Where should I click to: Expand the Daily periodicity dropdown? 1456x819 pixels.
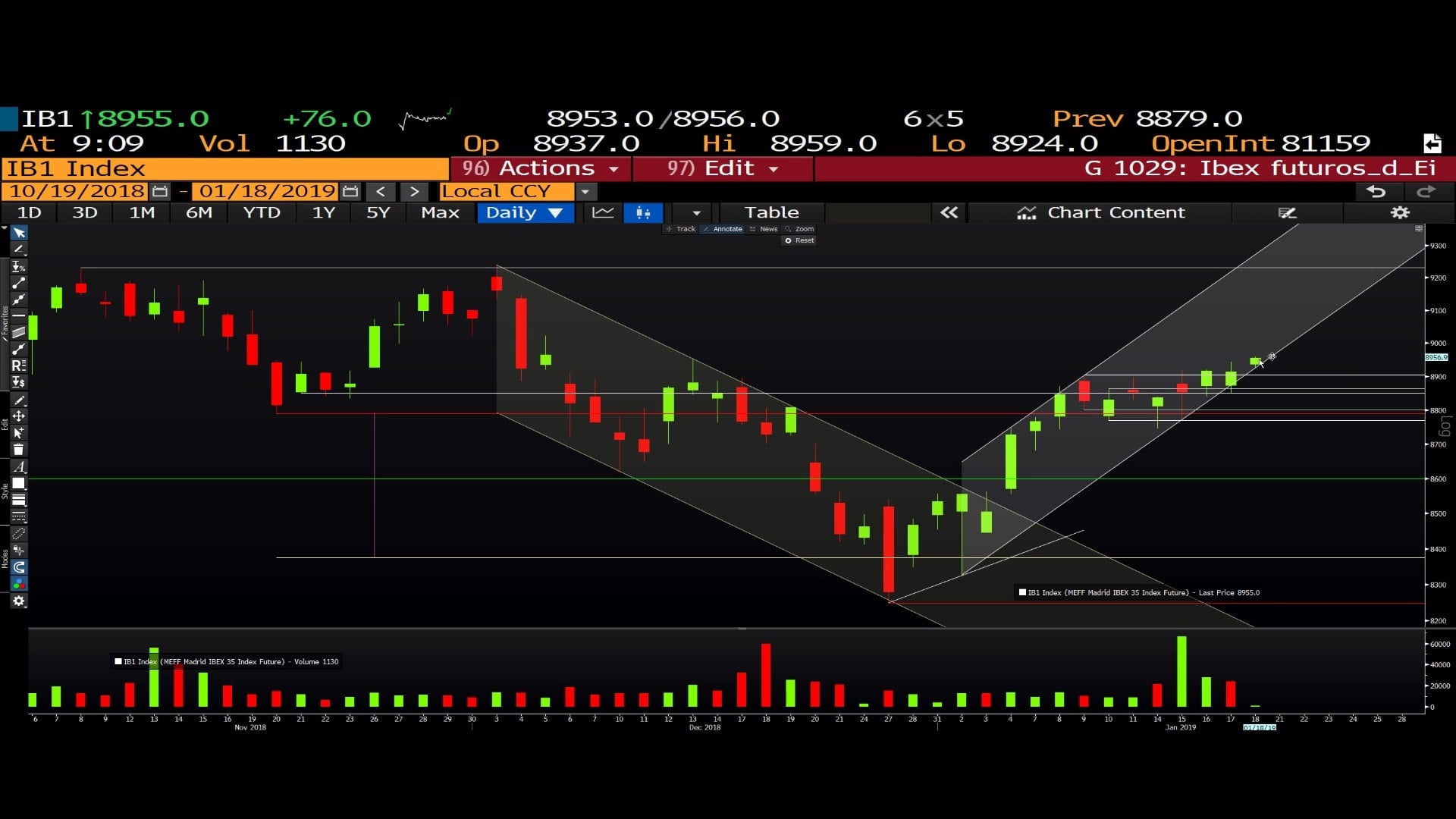tap(525, 212)
